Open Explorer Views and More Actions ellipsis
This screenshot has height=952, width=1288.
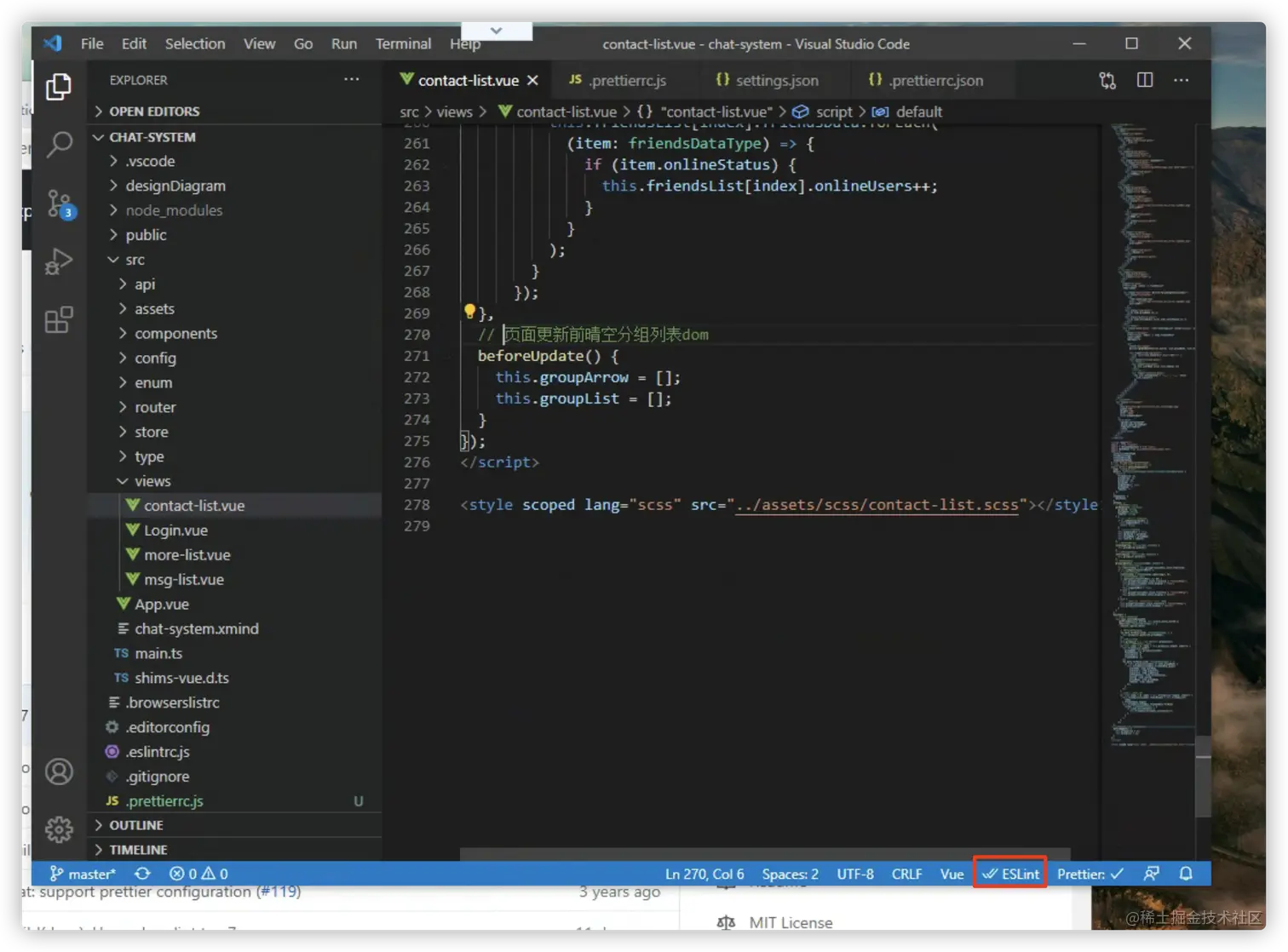tap(352, 79)
